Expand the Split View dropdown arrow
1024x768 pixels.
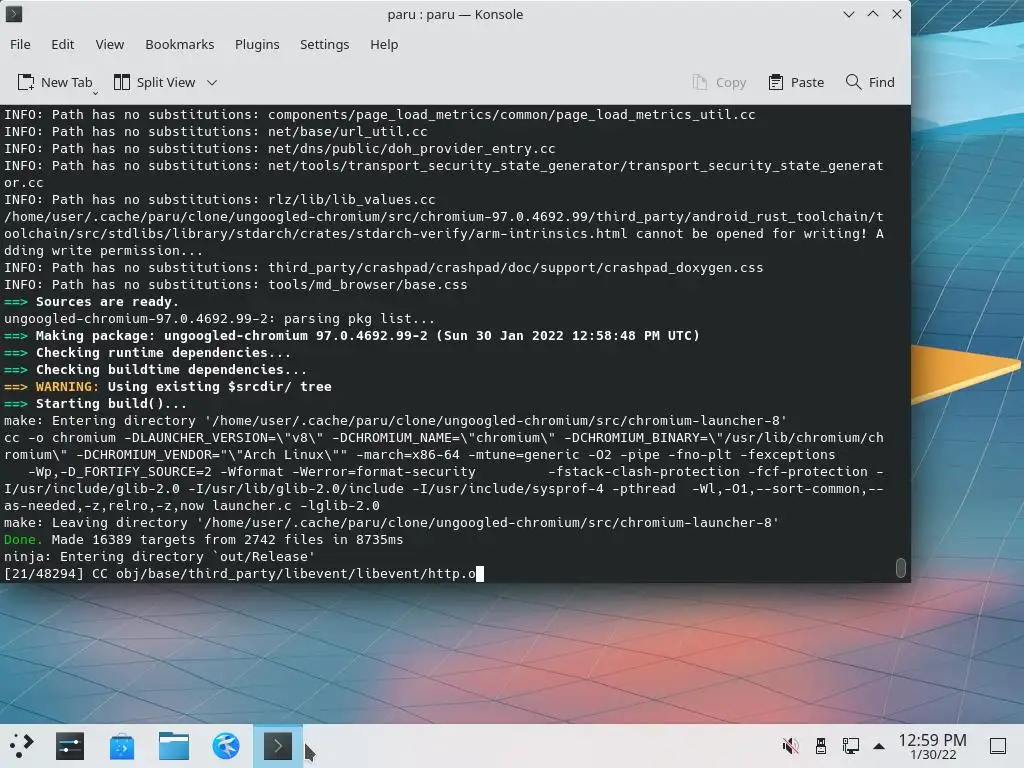tap(212, 82)
